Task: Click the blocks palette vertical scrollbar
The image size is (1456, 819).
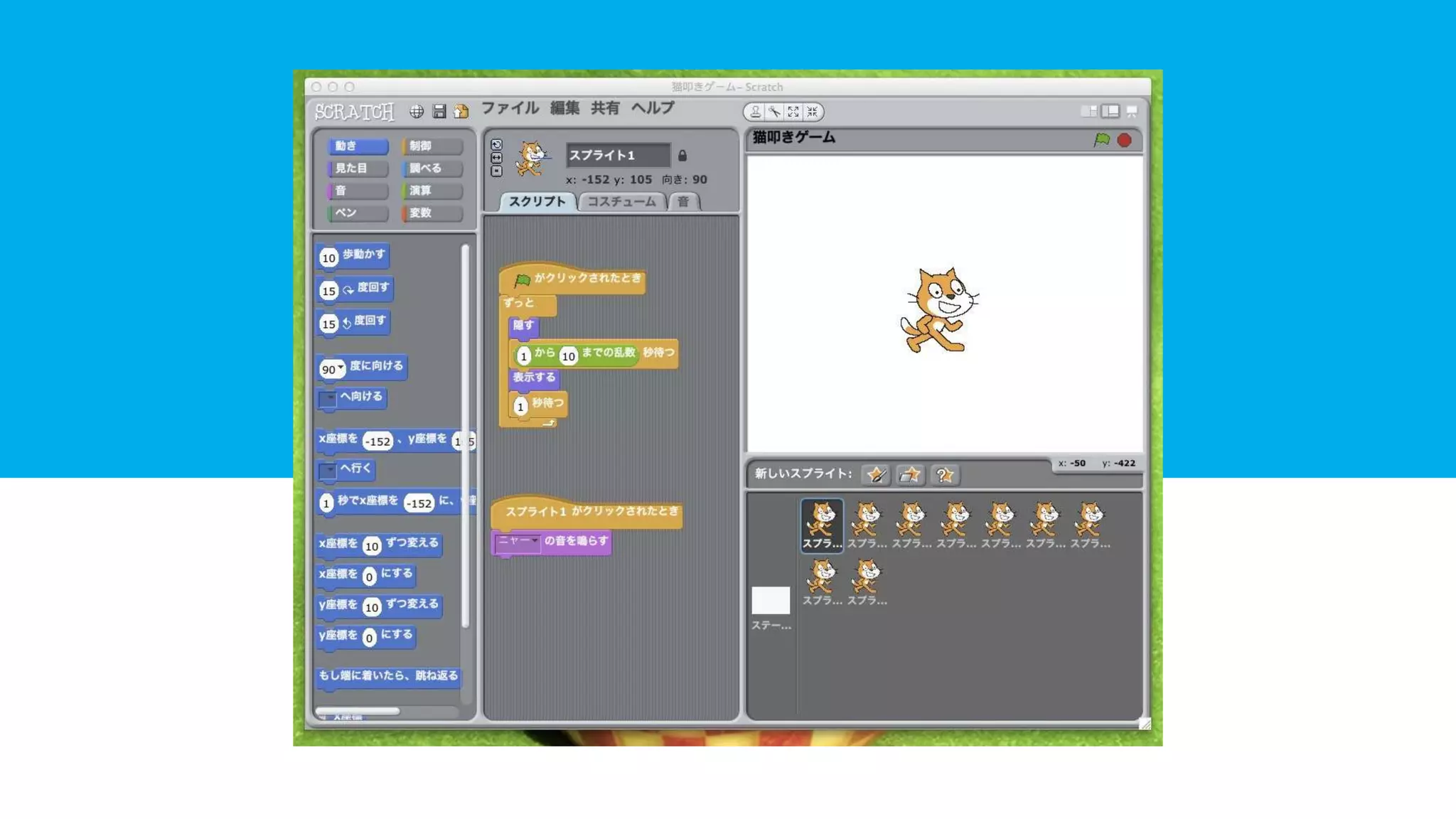Action: pos(466,436)
